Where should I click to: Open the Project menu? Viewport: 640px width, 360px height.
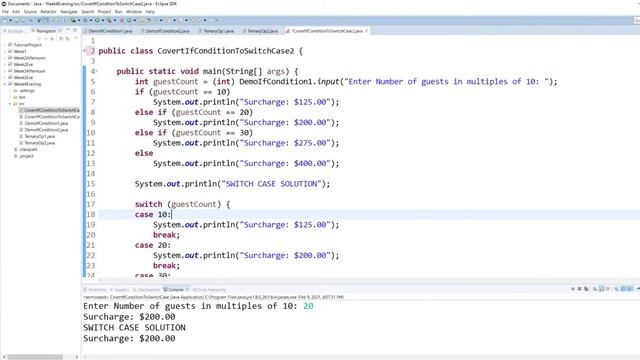point(104,12)
